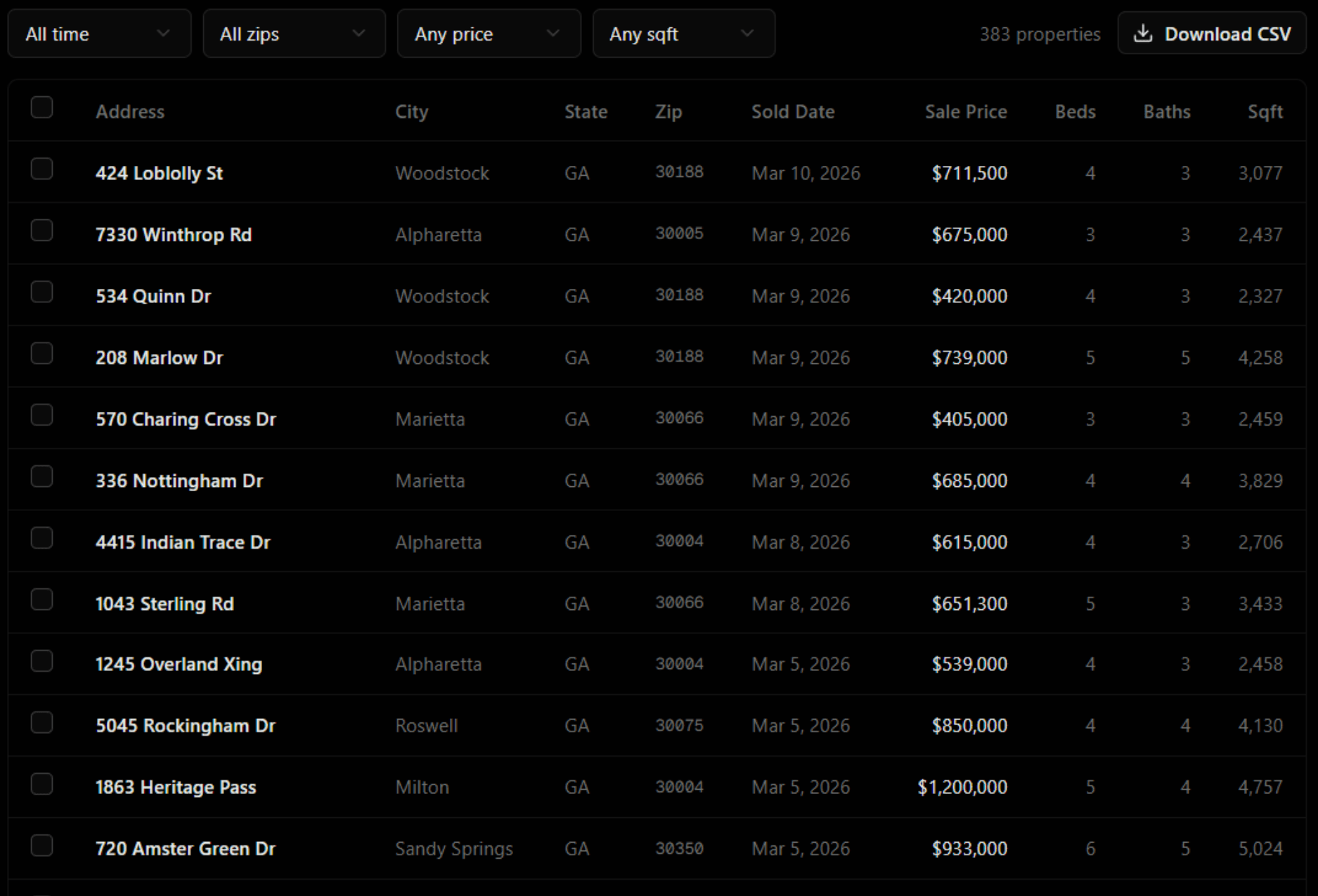Image resolution: width=1318 pixels, height=896 pixels.
Task: Open the 5045 Rockingham Dr listing
Action: coord(185,725)
